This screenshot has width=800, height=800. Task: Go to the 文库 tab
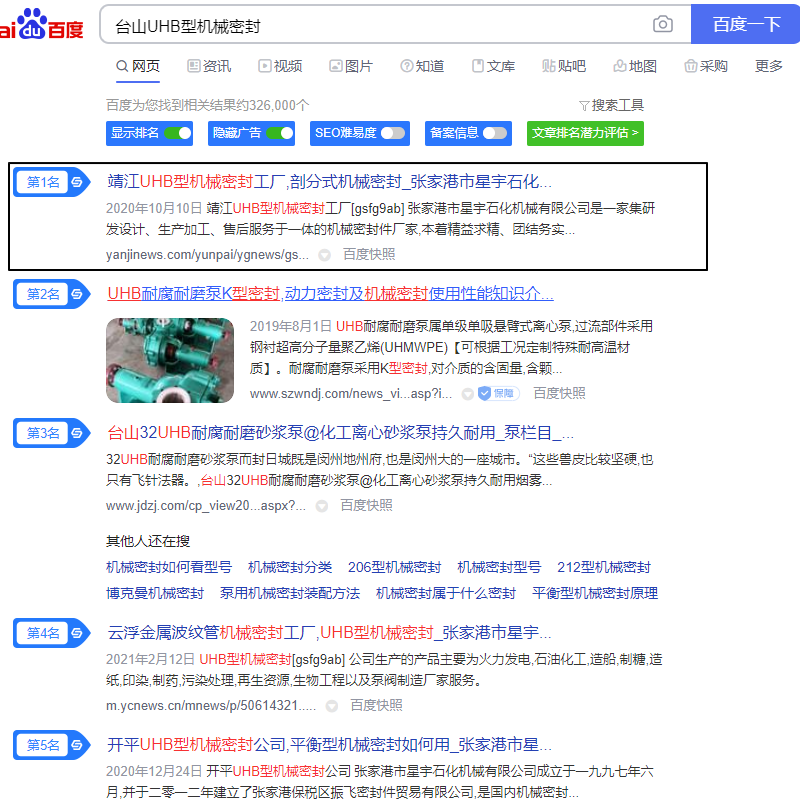click(493, 66)
